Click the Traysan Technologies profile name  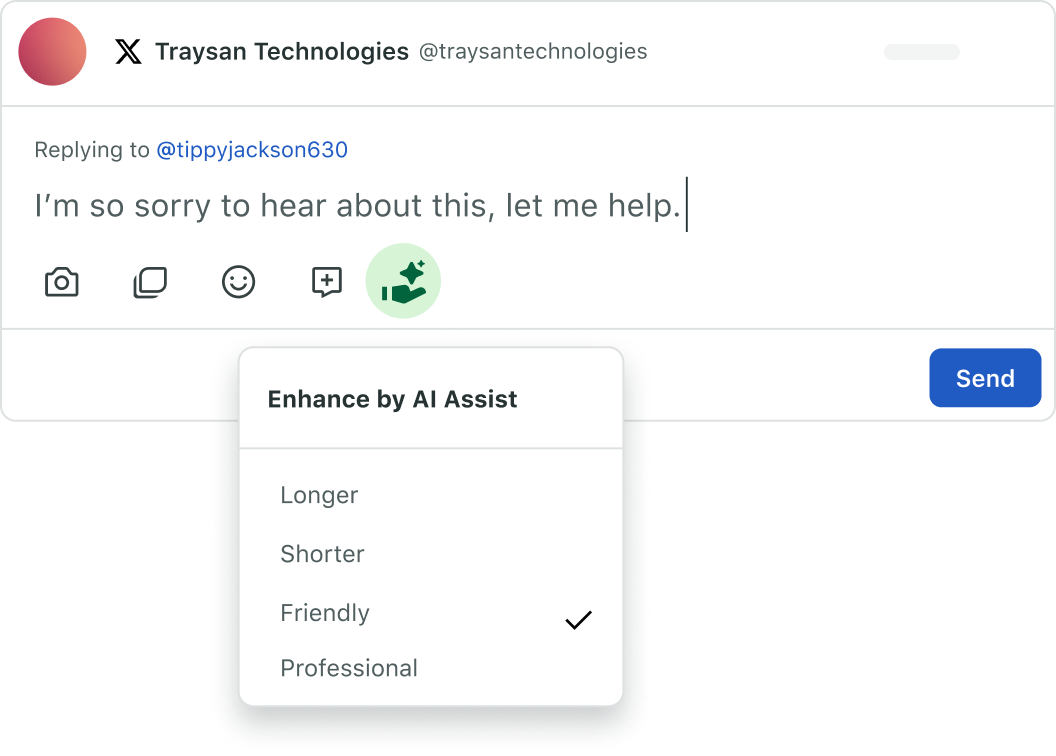(282, 51)
